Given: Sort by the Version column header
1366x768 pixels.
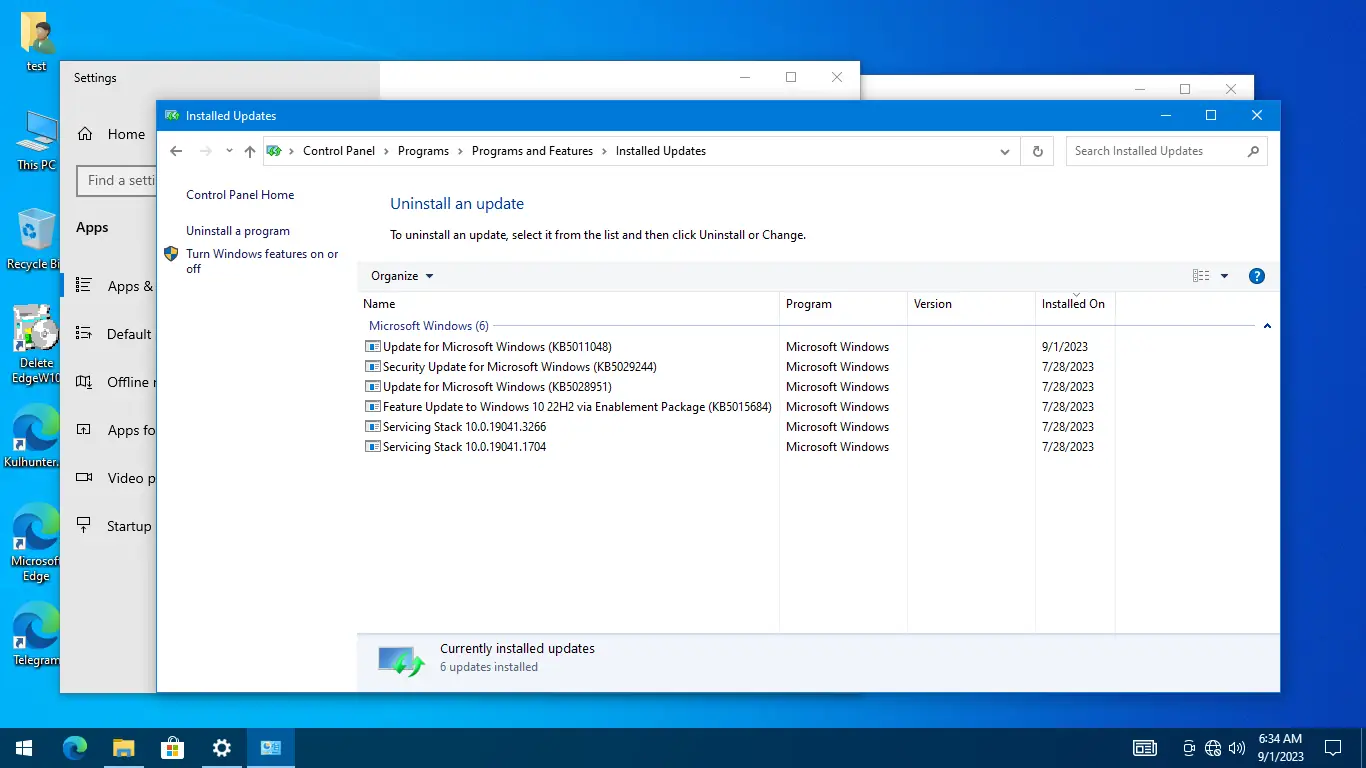Looking at the screenshot, I should (971, 304).
